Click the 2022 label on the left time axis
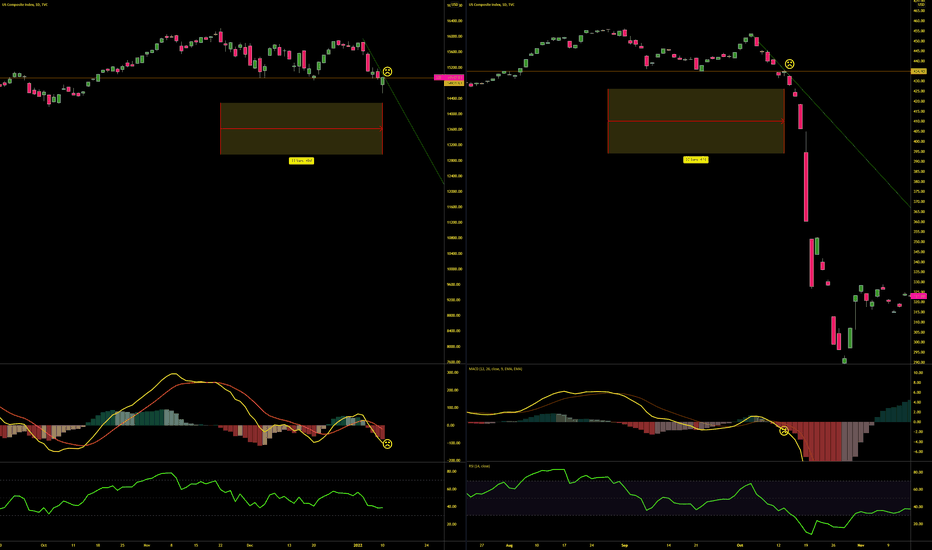Viewport: 932px width, 550px height. click(358, 545)
